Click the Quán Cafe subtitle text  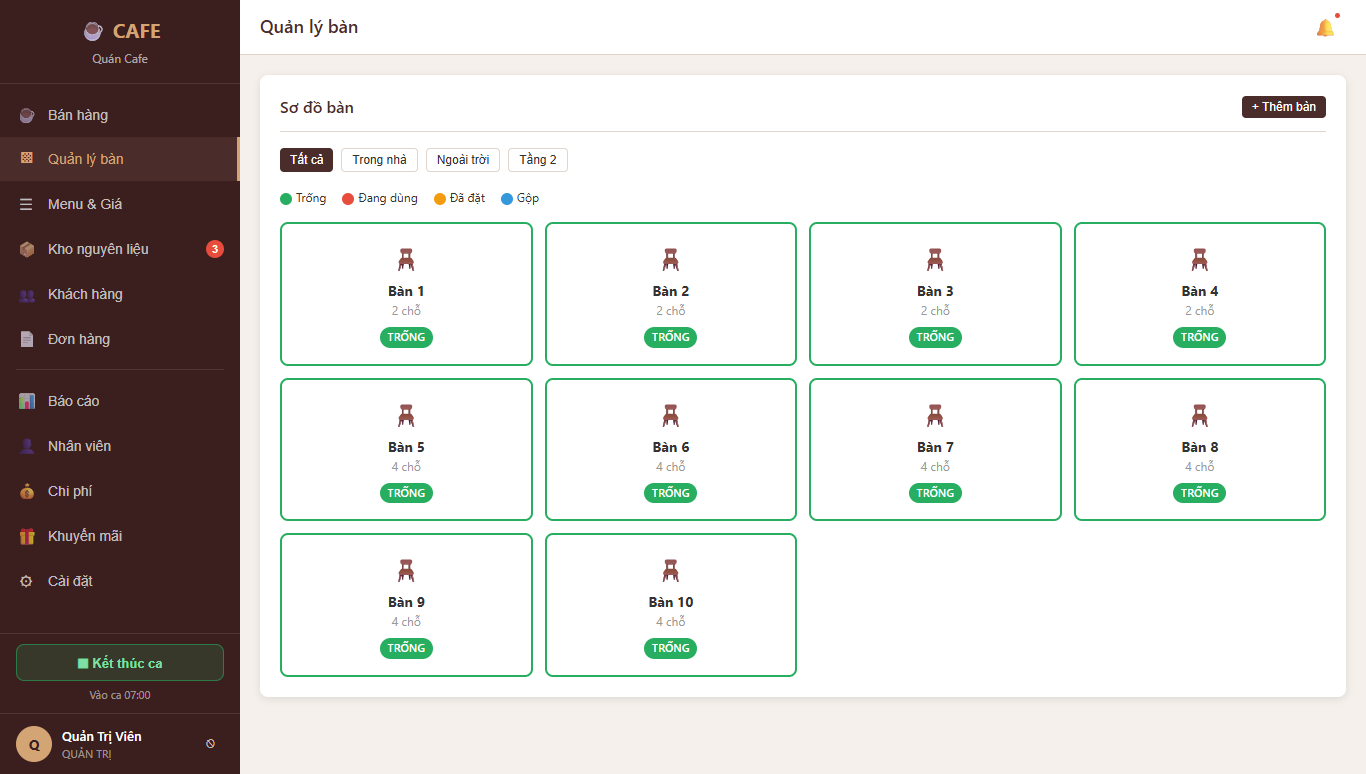pyautogui.click(x=120, y=59)
